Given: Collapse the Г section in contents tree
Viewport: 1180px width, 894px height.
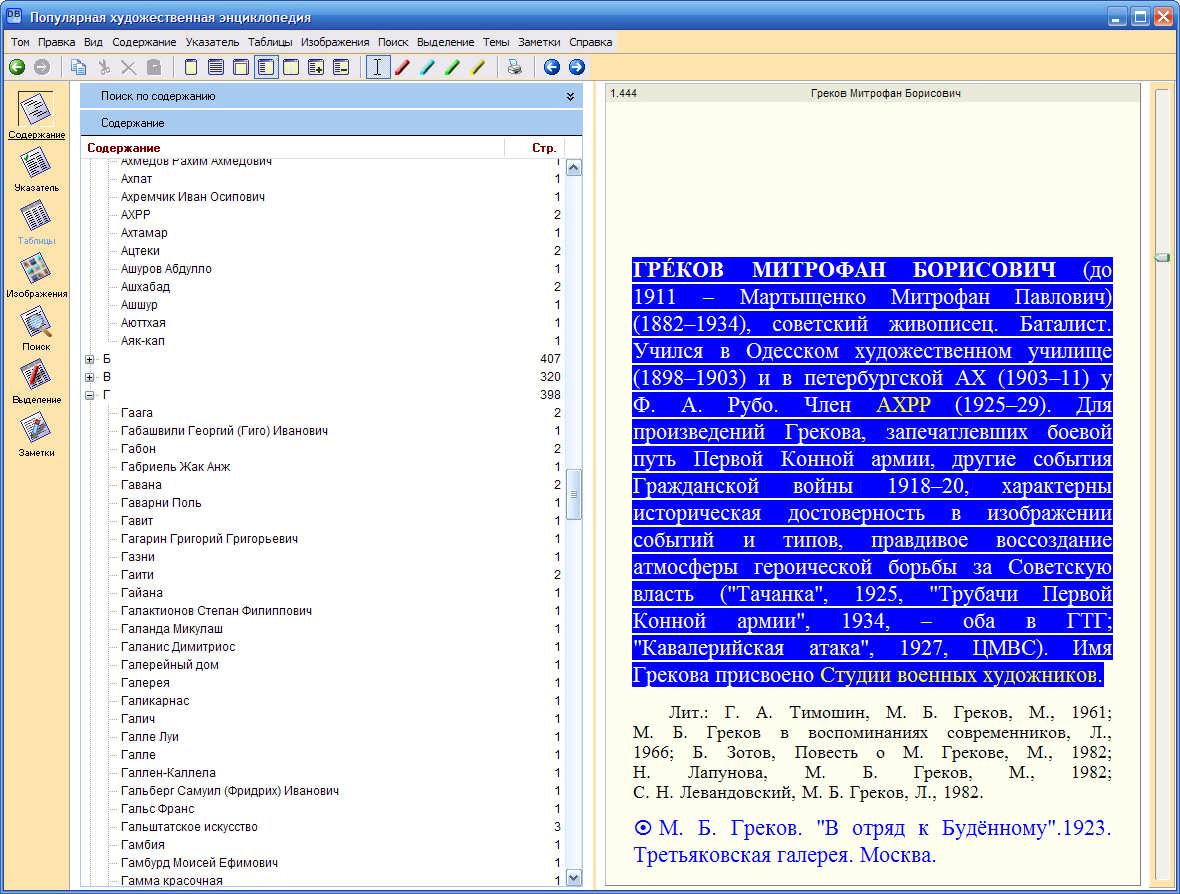Looking at the screenshot, I should click(90, 395).
